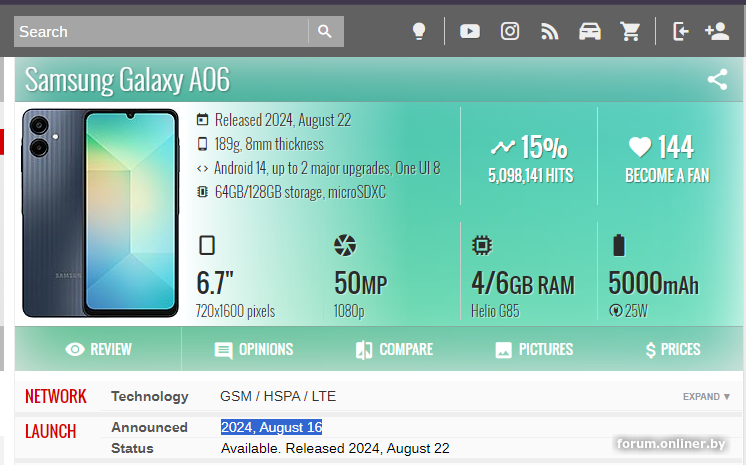Viewport: 746px width, 465px height.
Task: Click the 4/6GB RAM text
Action: [x=523, y=283]
